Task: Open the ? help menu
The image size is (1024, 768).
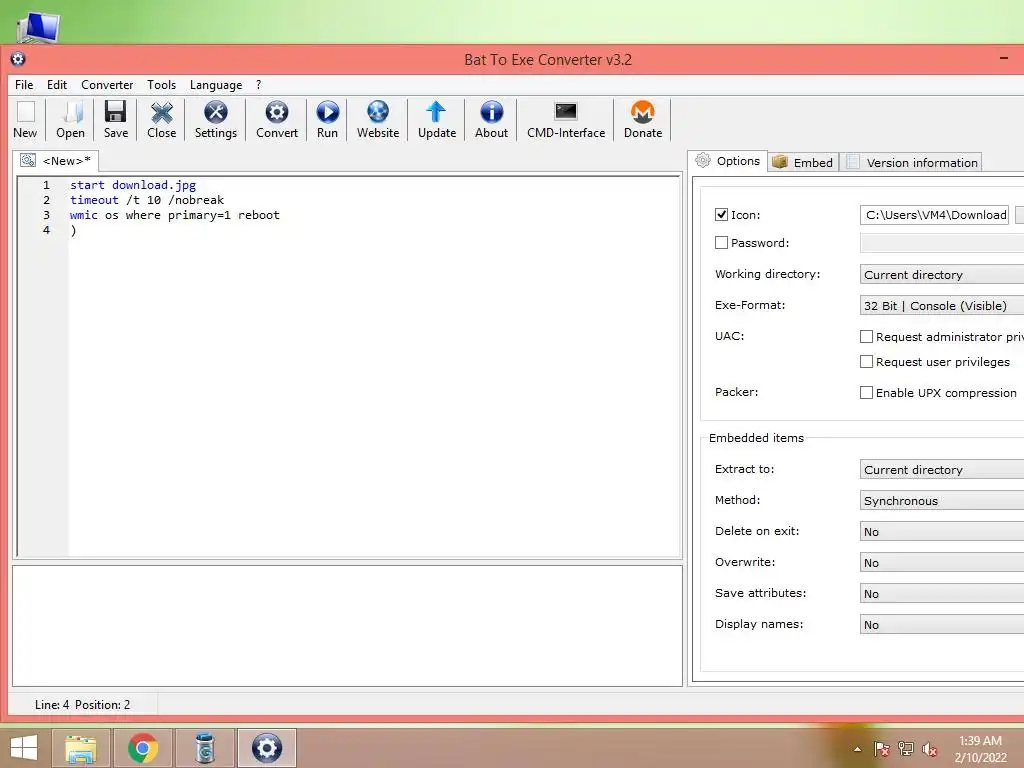Action: tap(259, 85)
